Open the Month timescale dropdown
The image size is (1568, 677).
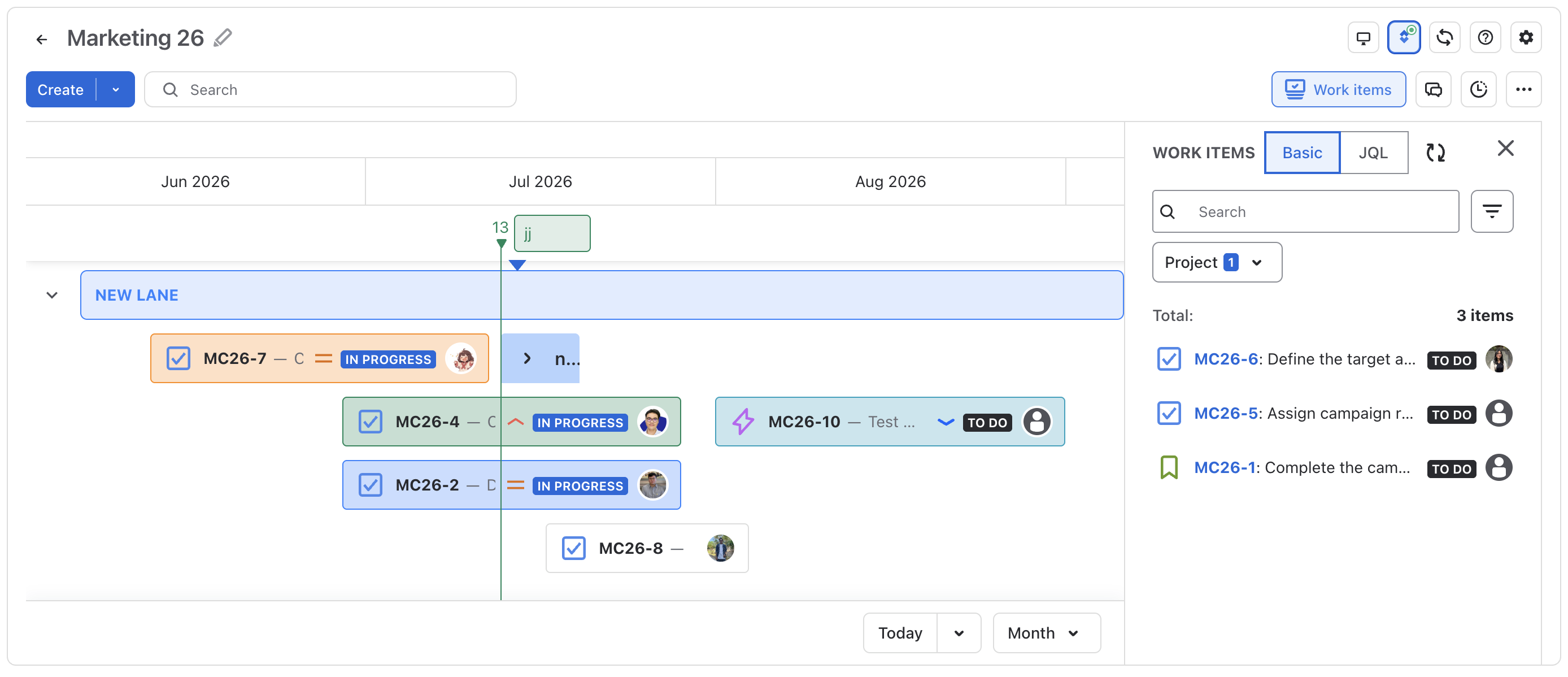click(x=1046, y=633)
